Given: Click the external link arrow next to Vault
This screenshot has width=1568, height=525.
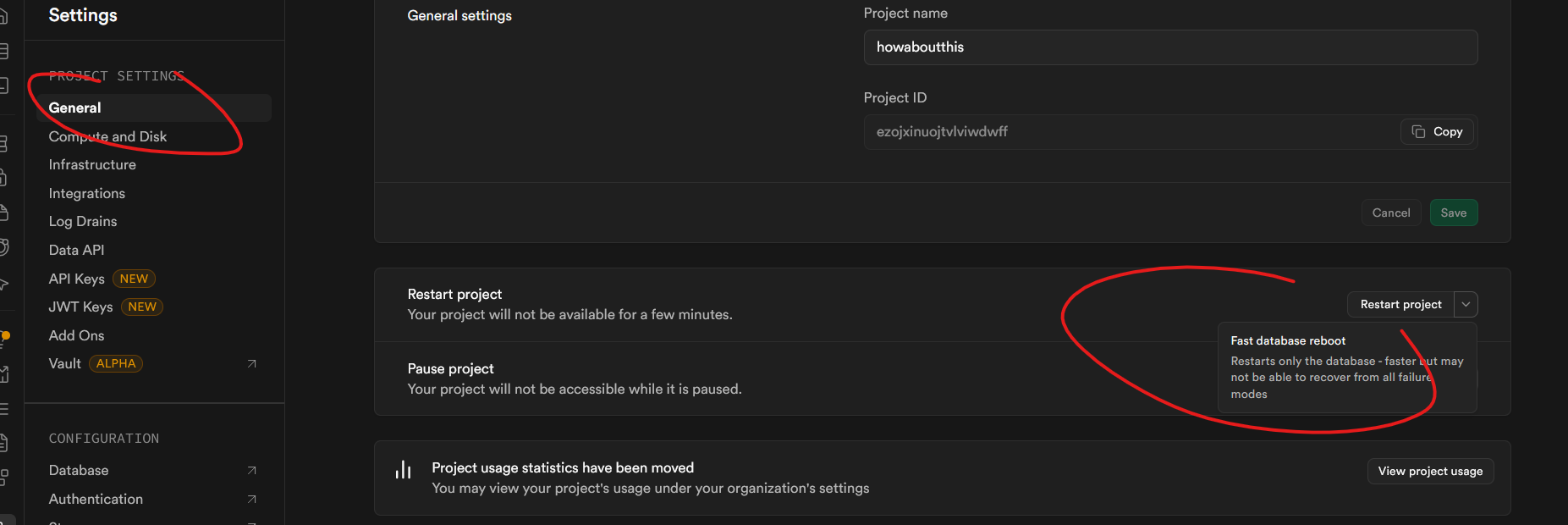Looking at the screenshot, I should (251, 364).
